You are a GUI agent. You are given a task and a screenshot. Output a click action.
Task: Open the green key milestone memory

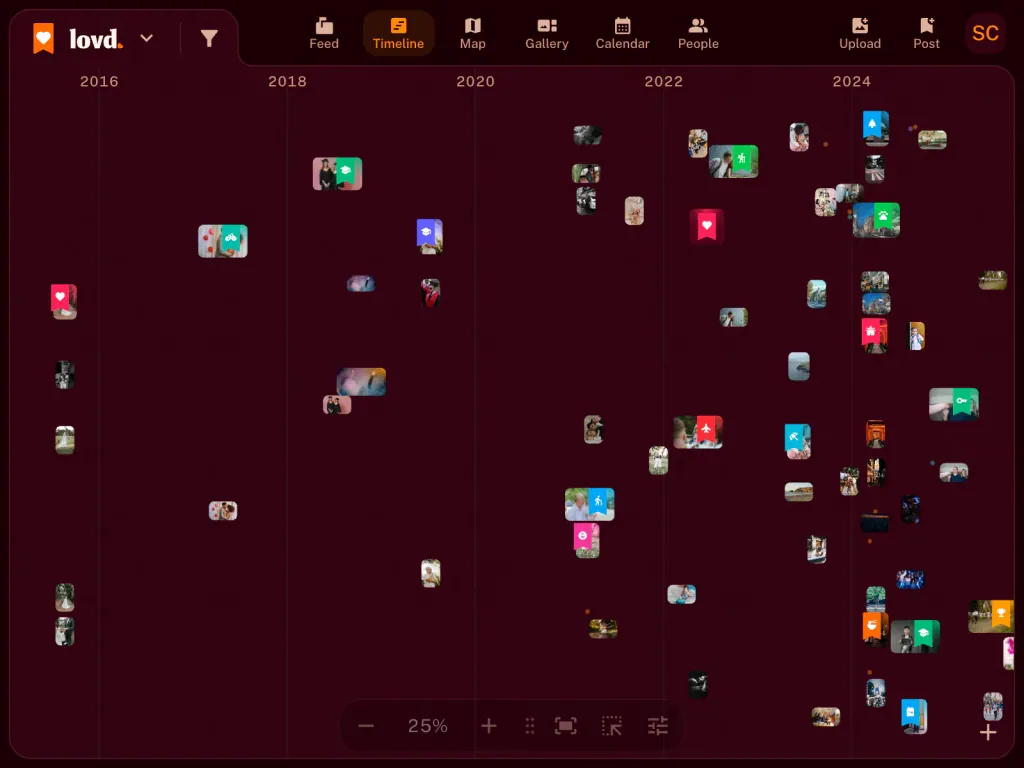point(954,404)
